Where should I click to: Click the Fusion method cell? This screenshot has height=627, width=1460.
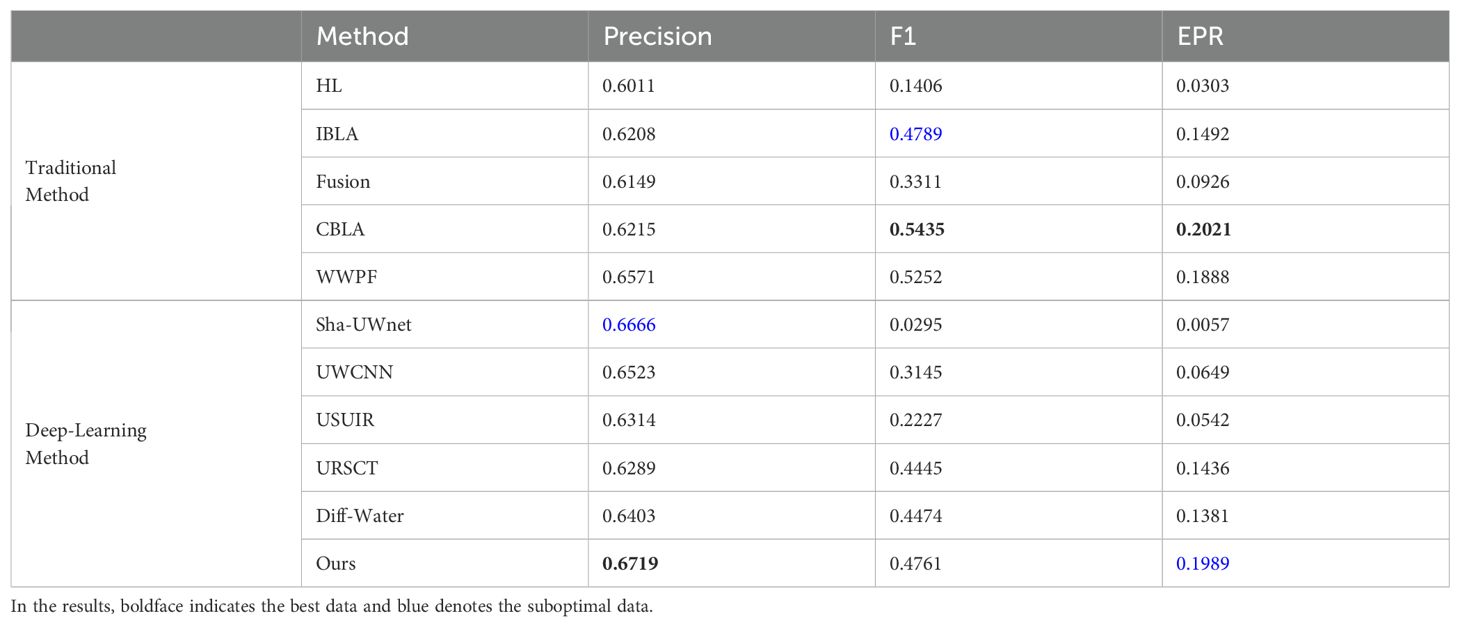[444, 181]
